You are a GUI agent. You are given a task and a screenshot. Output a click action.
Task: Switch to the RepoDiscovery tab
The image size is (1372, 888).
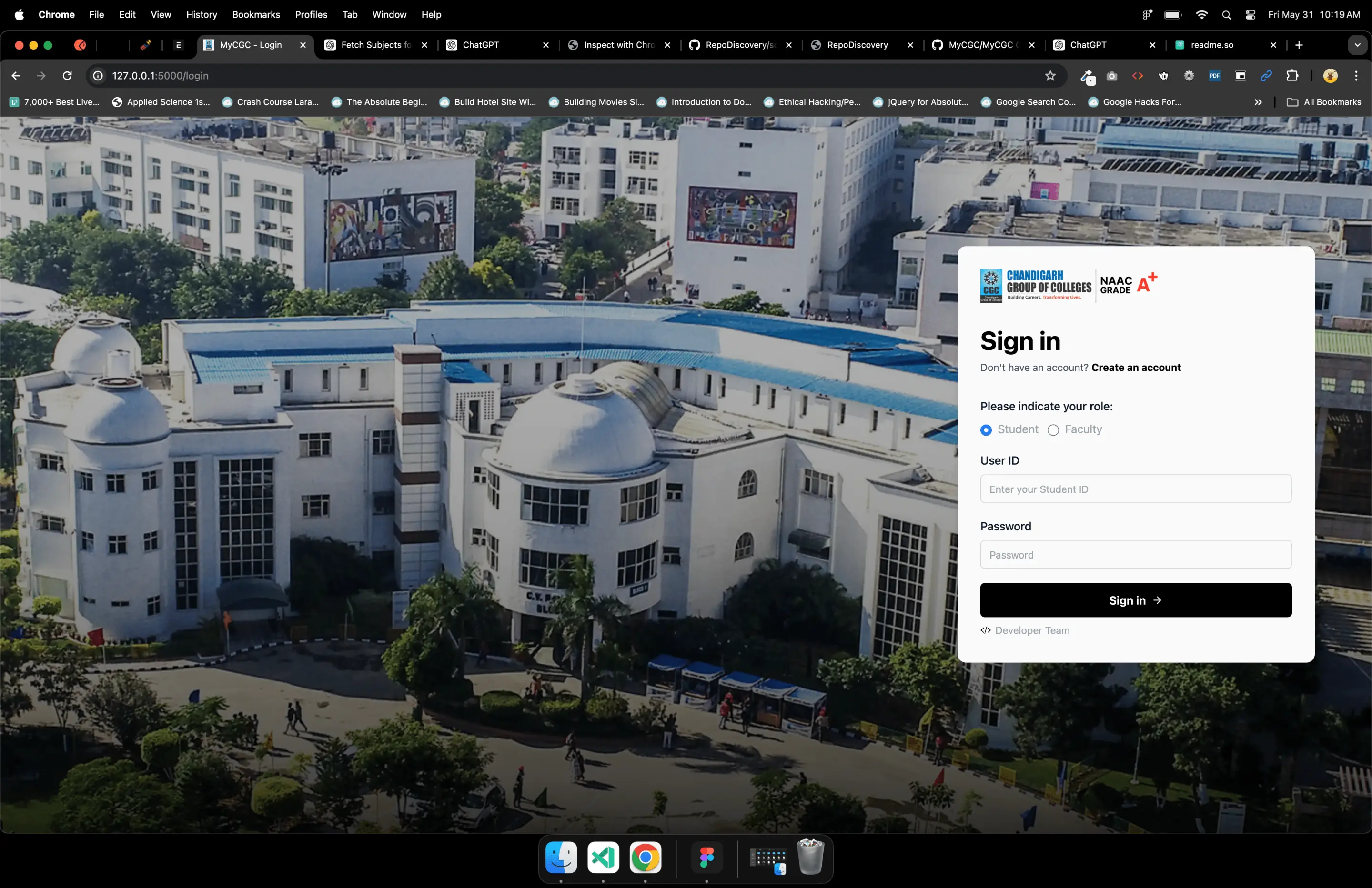[x=857, y=45]
